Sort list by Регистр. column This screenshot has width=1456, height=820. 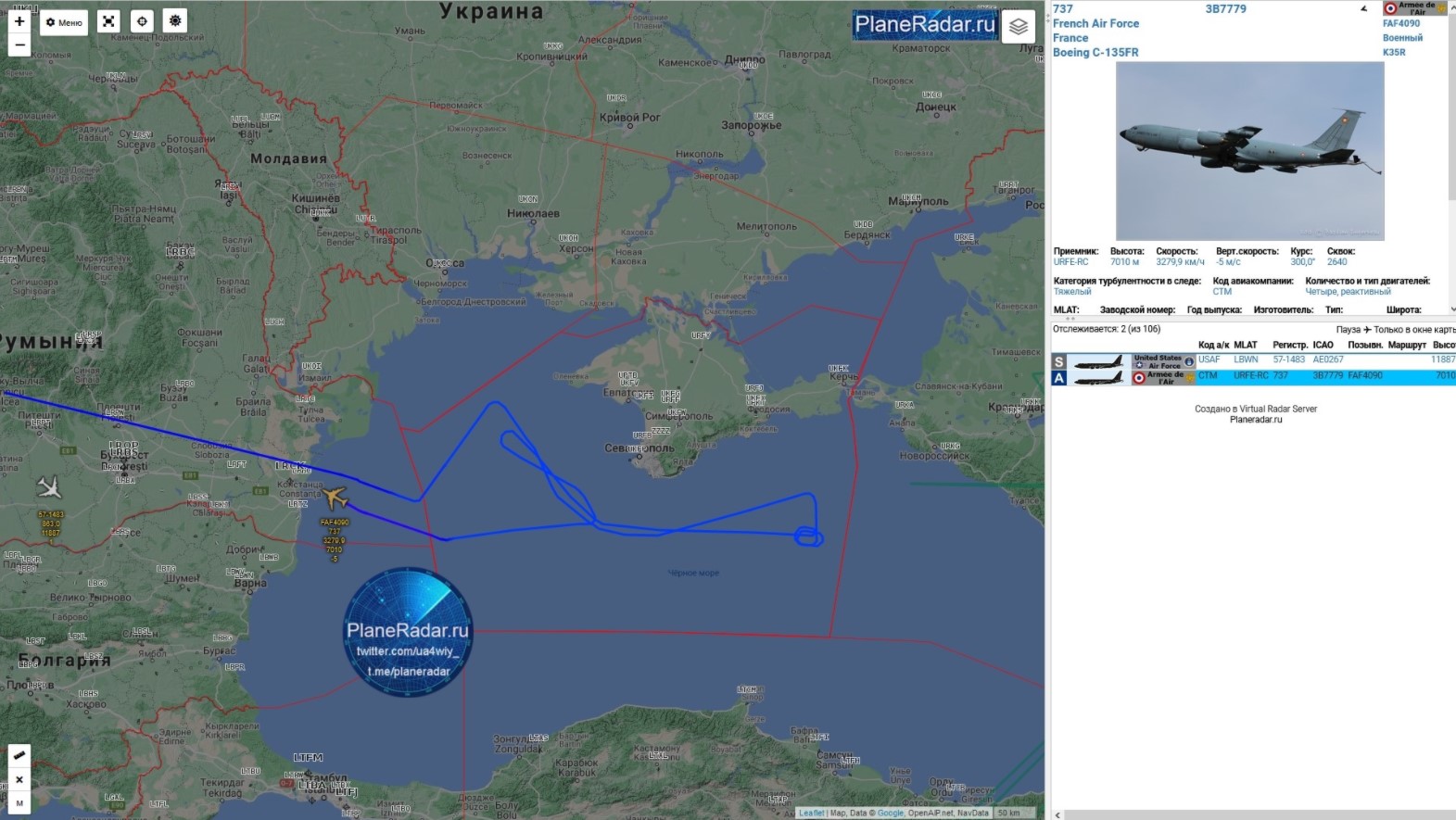tap(1290, 345)
